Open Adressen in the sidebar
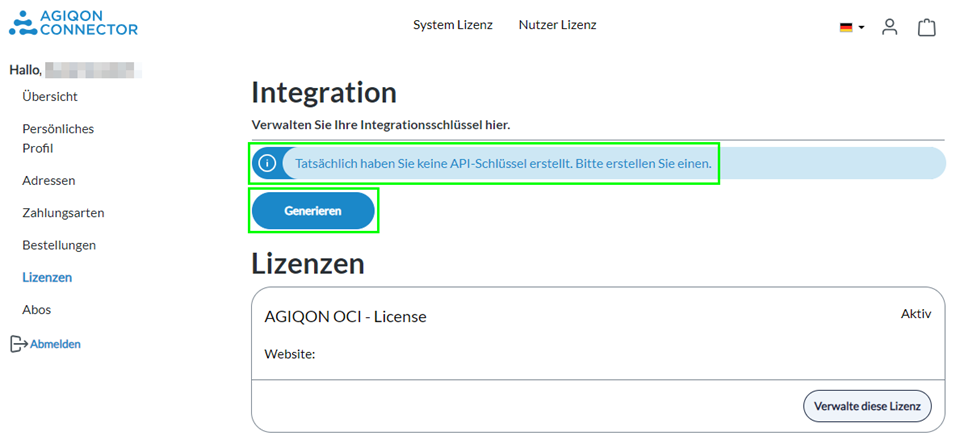This screenshot has width=960, height=444. click(x=49, y=181)
